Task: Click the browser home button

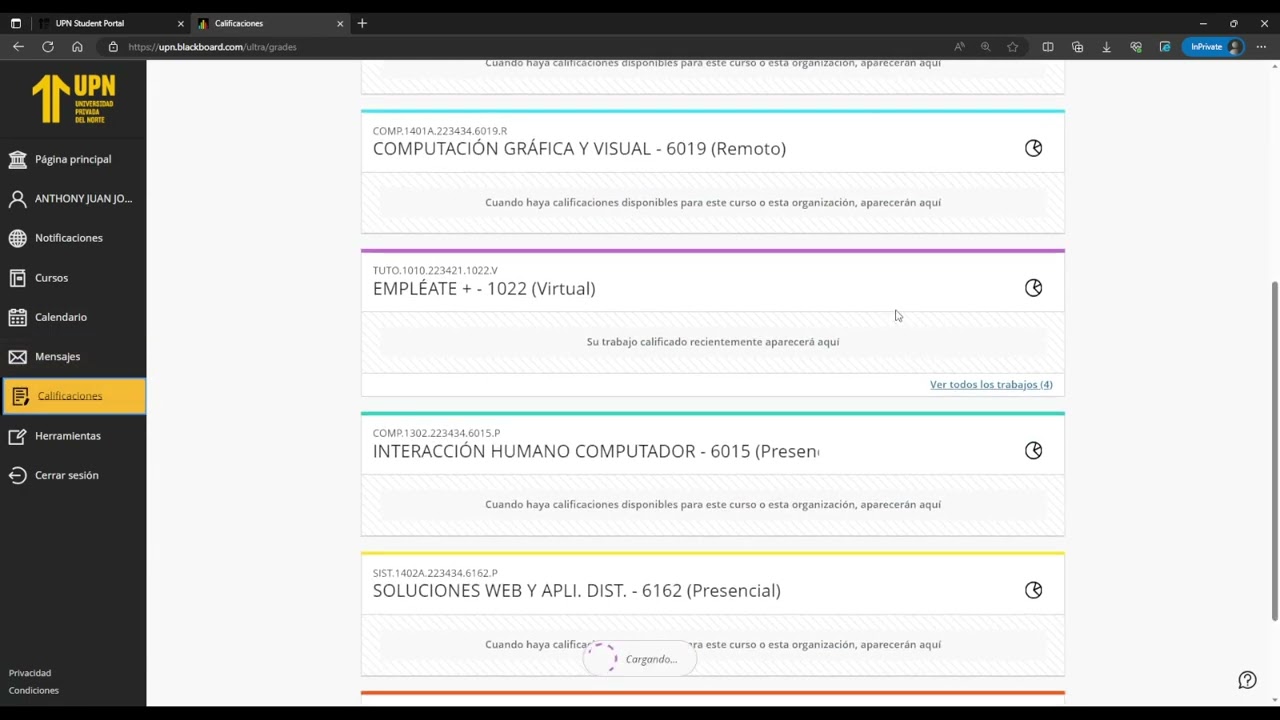Action: [x=77, y=46]
